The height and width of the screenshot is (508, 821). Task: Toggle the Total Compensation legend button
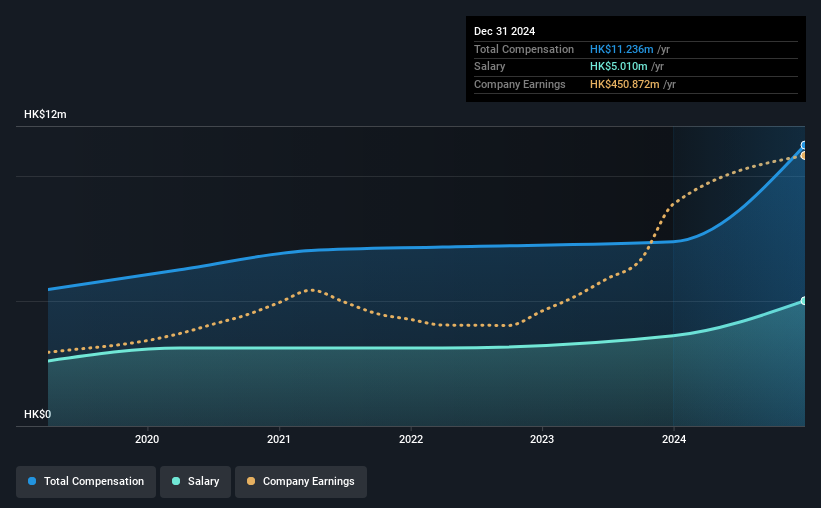pos(86,482)
